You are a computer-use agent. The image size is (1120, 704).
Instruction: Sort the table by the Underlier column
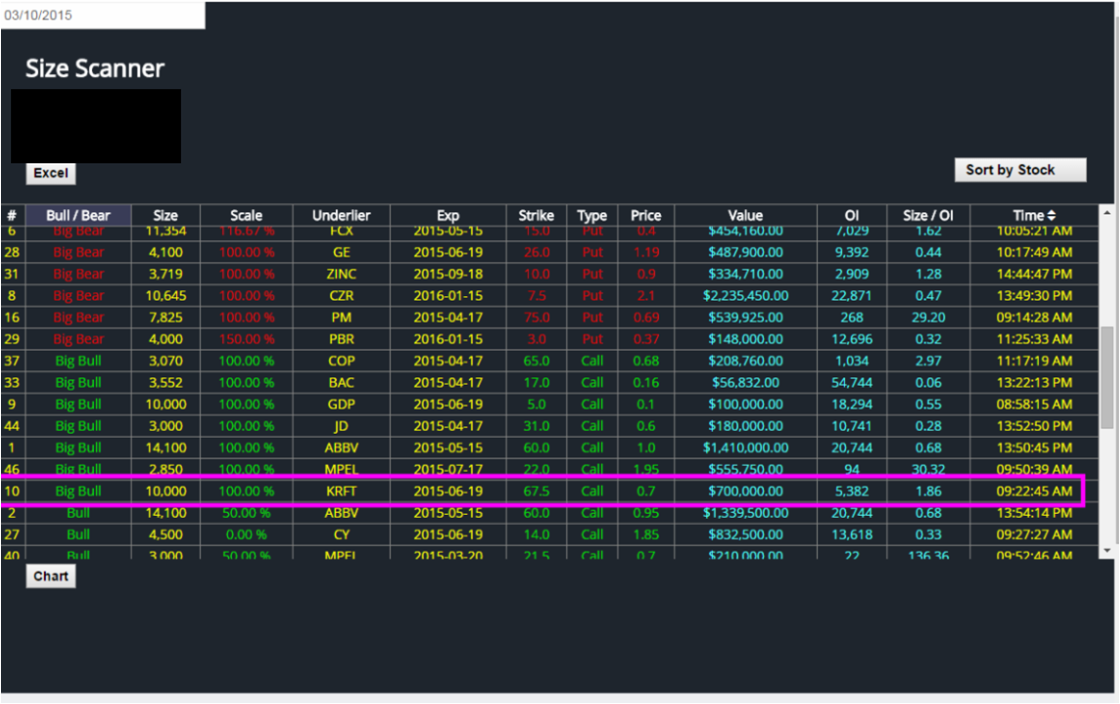[x=340, y=215]
